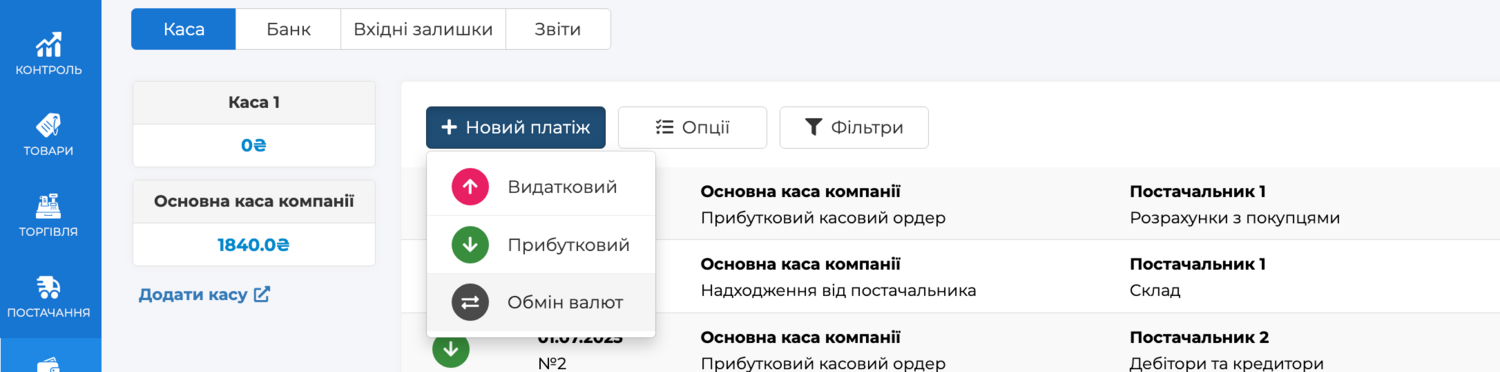Select the Каса 1 card
This screenshot has height=372, width=1500.
(254, 124)
